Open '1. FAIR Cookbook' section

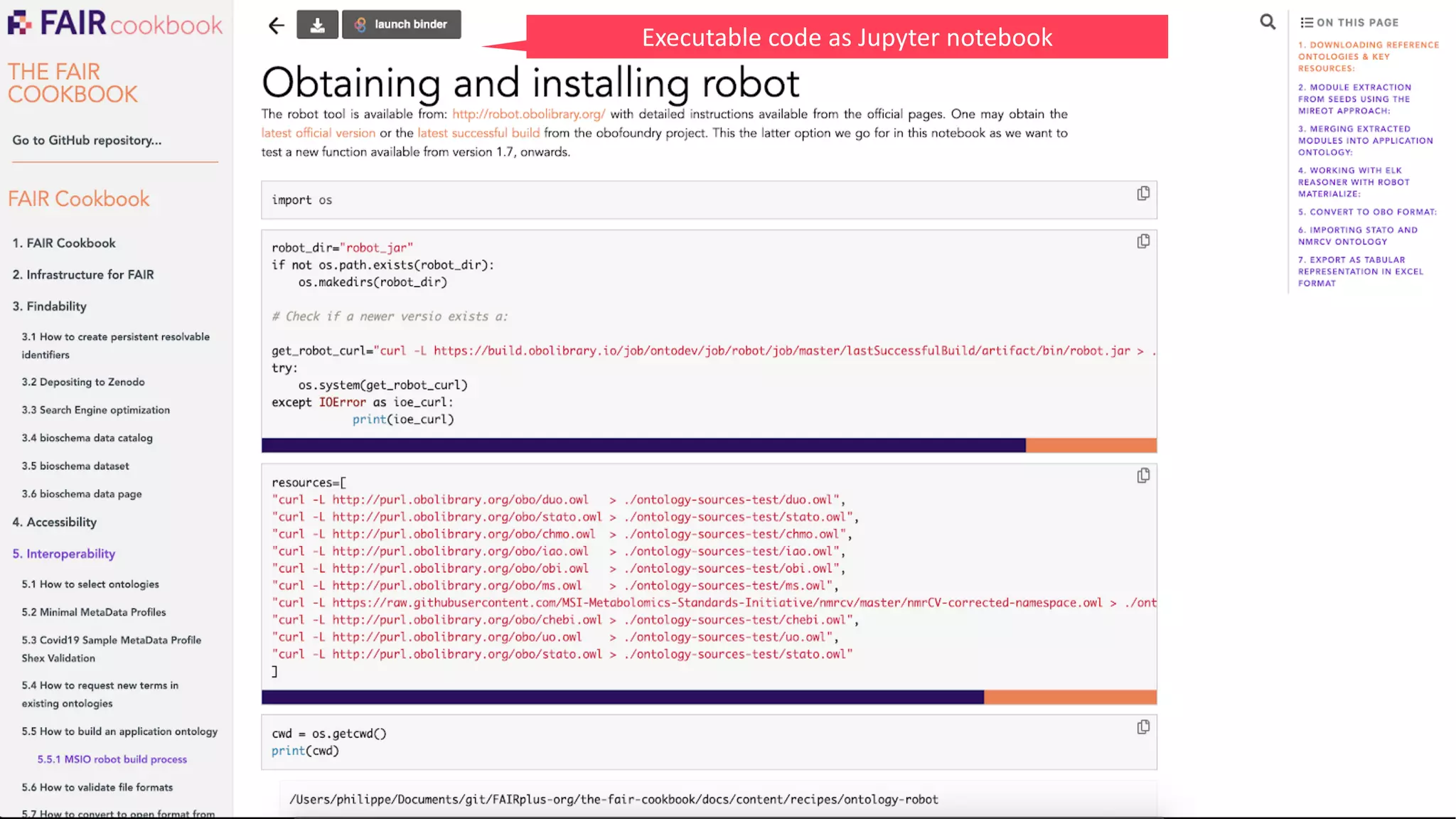(64, 243)
